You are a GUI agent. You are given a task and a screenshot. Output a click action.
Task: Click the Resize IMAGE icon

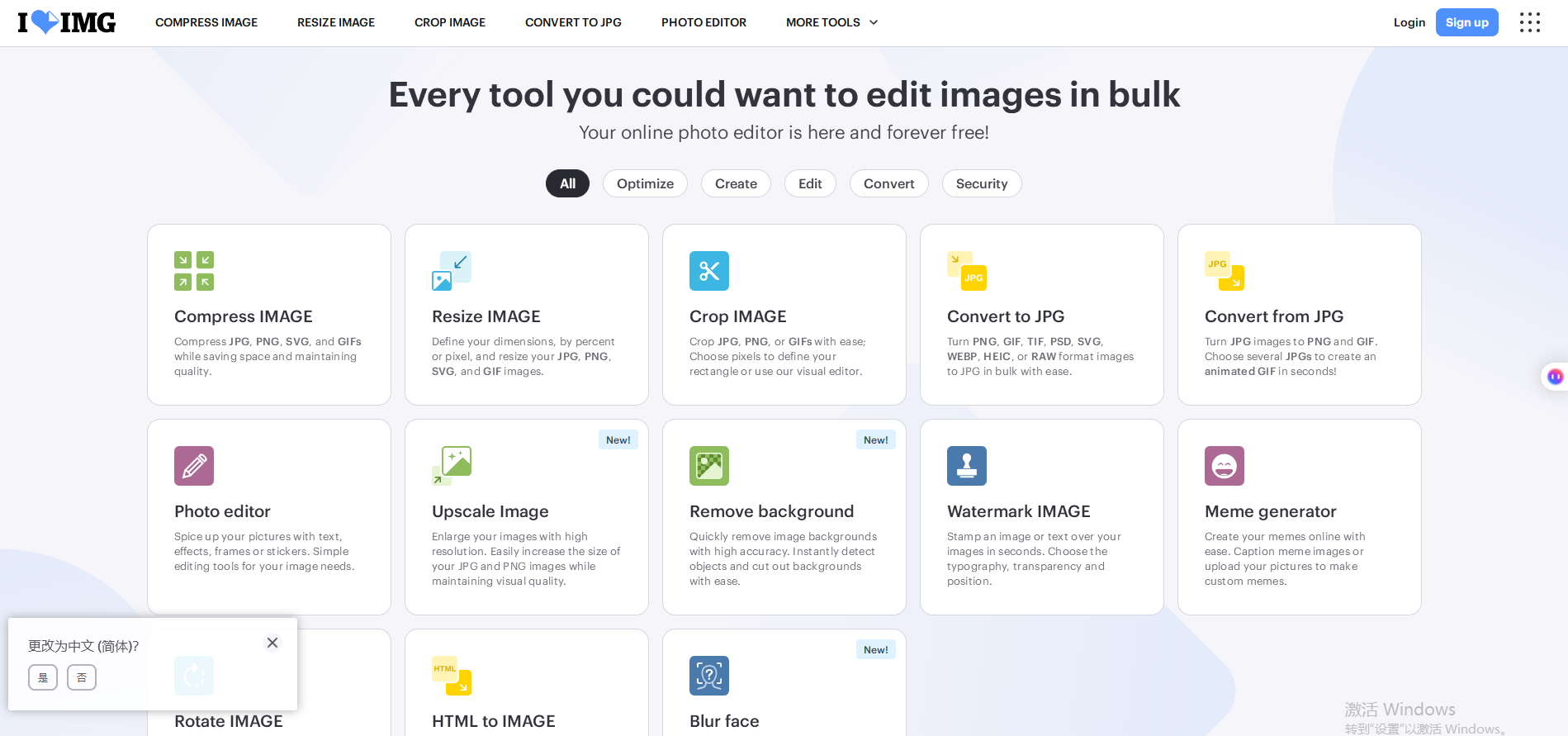coord(452,271)
